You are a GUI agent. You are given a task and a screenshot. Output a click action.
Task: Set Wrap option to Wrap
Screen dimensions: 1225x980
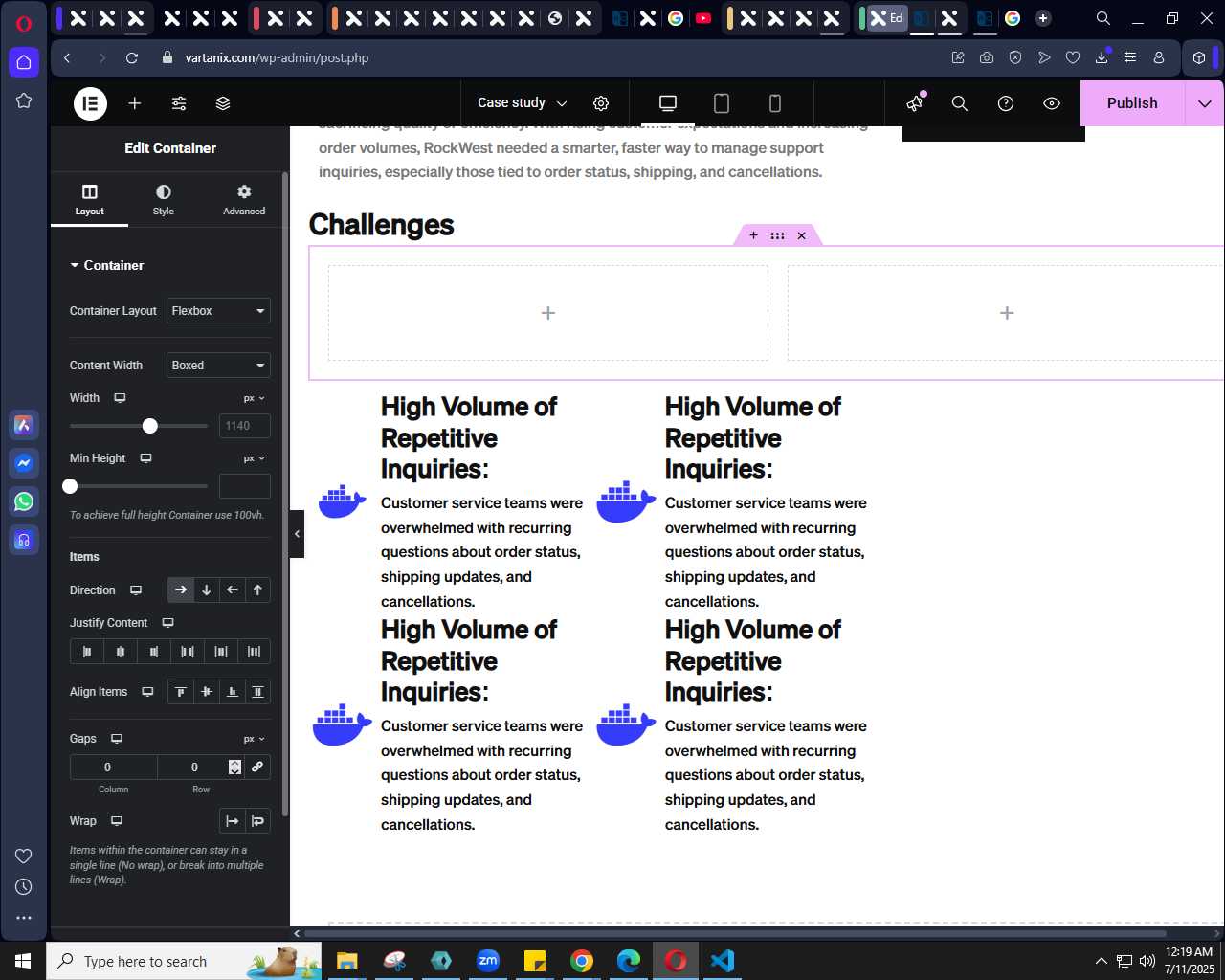click(x=257, y=821)
